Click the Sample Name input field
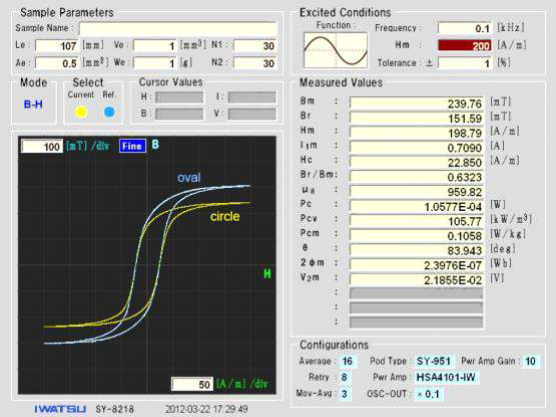The image size is (556, 417). point(178,28)
